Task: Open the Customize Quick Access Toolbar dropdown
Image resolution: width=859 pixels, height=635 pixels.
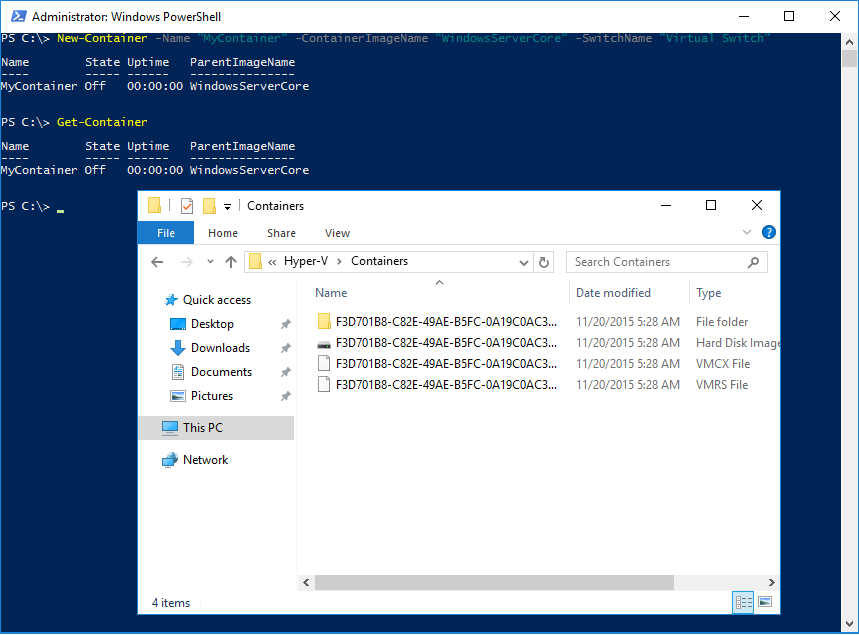Action: pos(227,207)
